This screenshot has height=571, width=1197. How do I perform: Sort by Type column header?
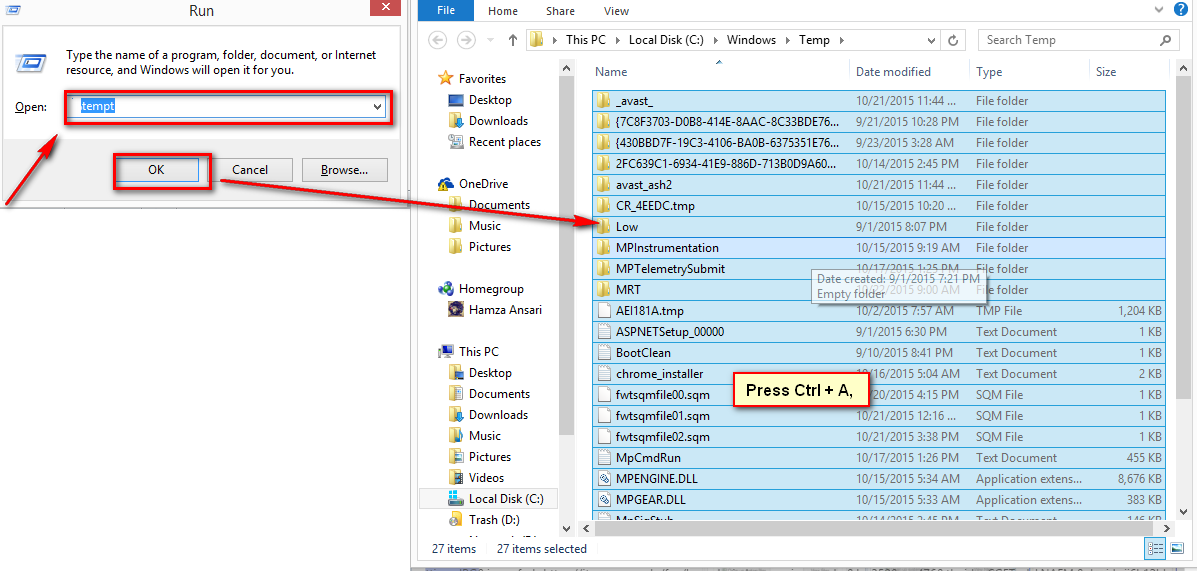[1029, 72]
